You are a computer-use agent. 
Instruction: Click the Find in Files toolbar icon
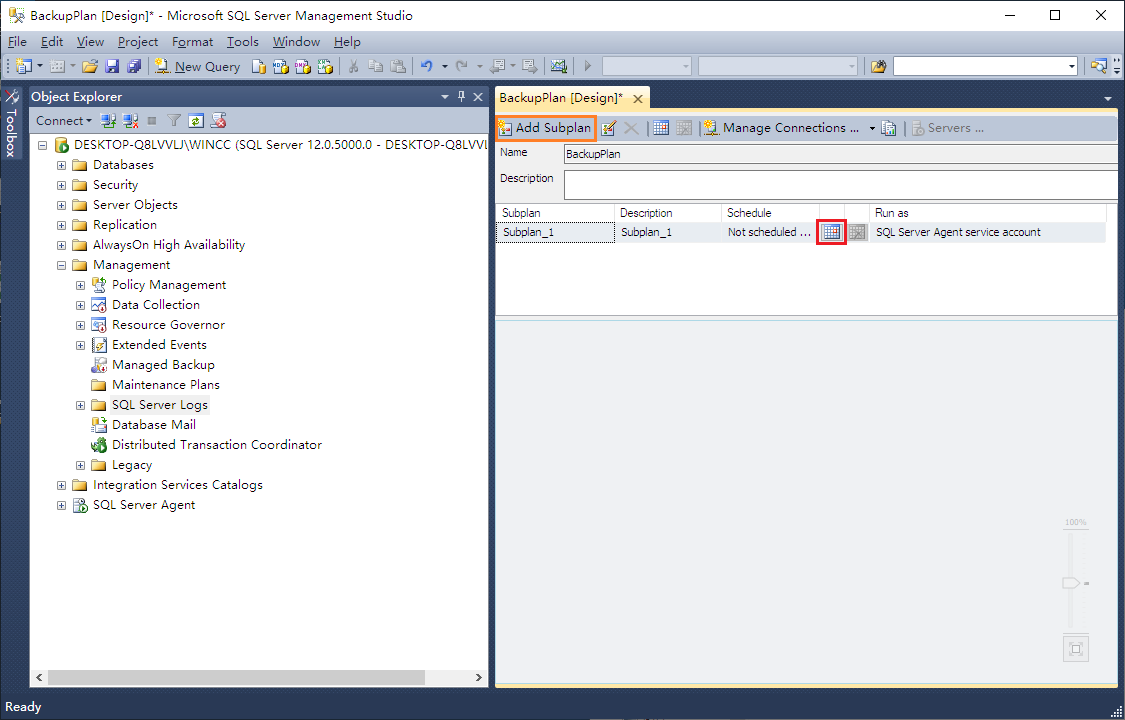coord(878,67)
